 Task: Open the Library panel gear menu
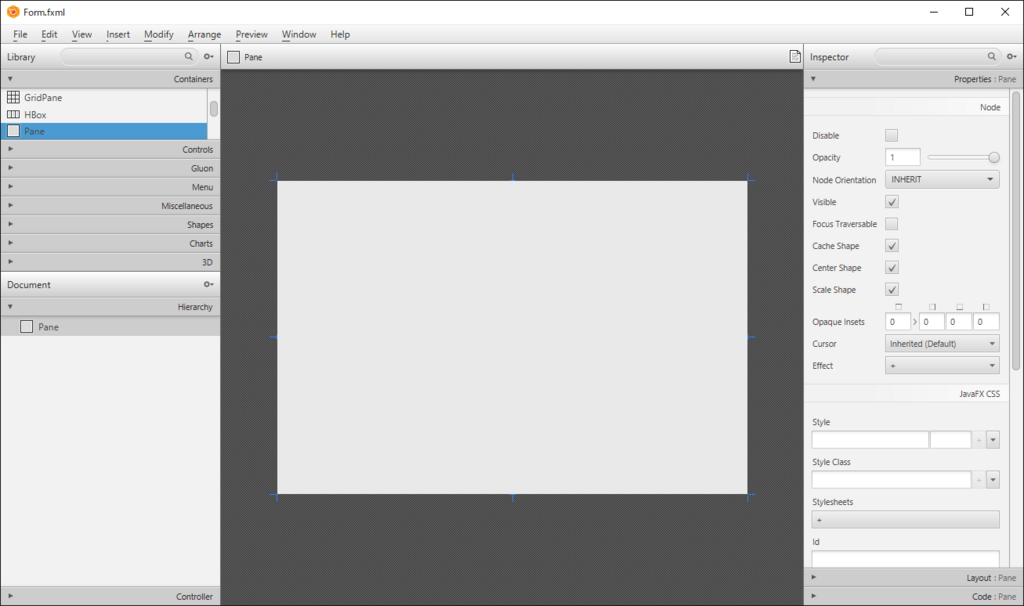pyautogui.click(x=208, y=57)
